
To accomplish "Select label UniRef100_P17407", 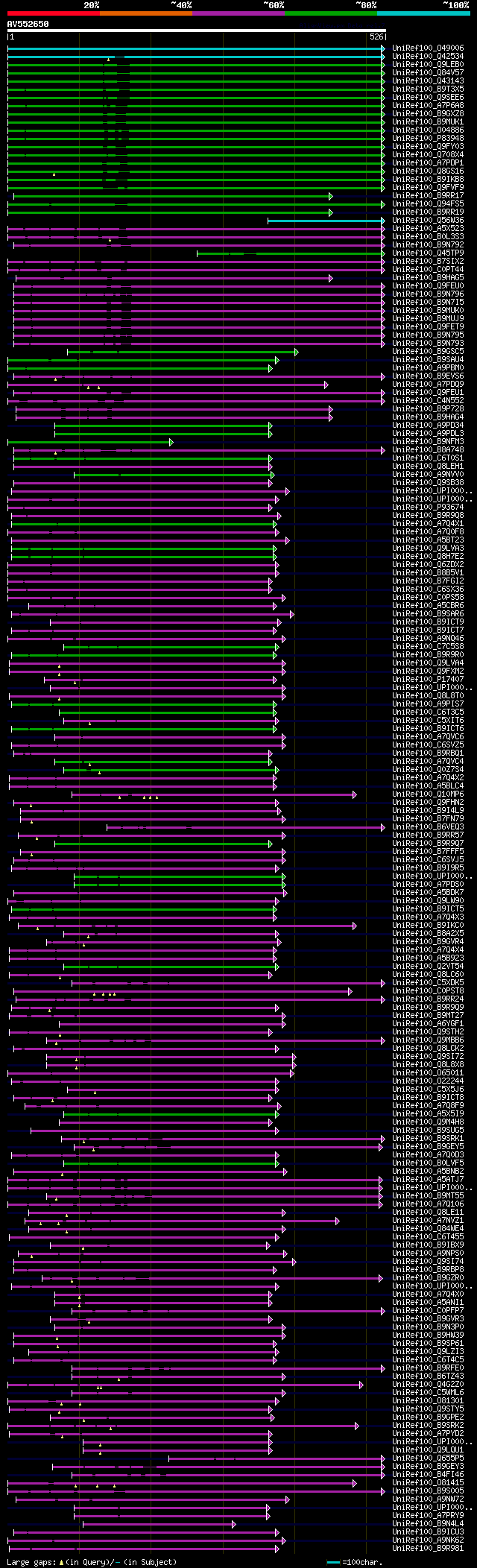I will pos(428,680).
